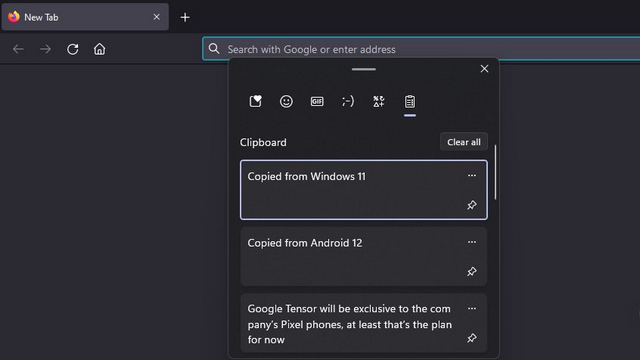Open more options for Google Tensor entry
Image resolution: width=640 pixels, height=360 pixels.
coord(472,309)
